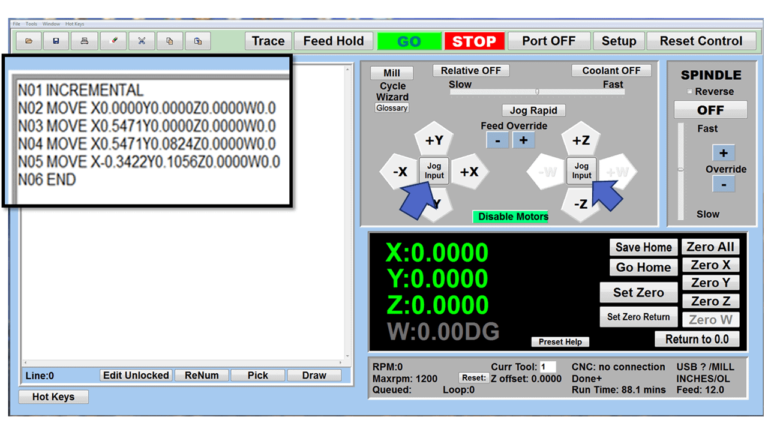This screenshot has width=768, height=432.
Task: Click the Save disk icon in toolbar
Action: [x=56, y=41]
